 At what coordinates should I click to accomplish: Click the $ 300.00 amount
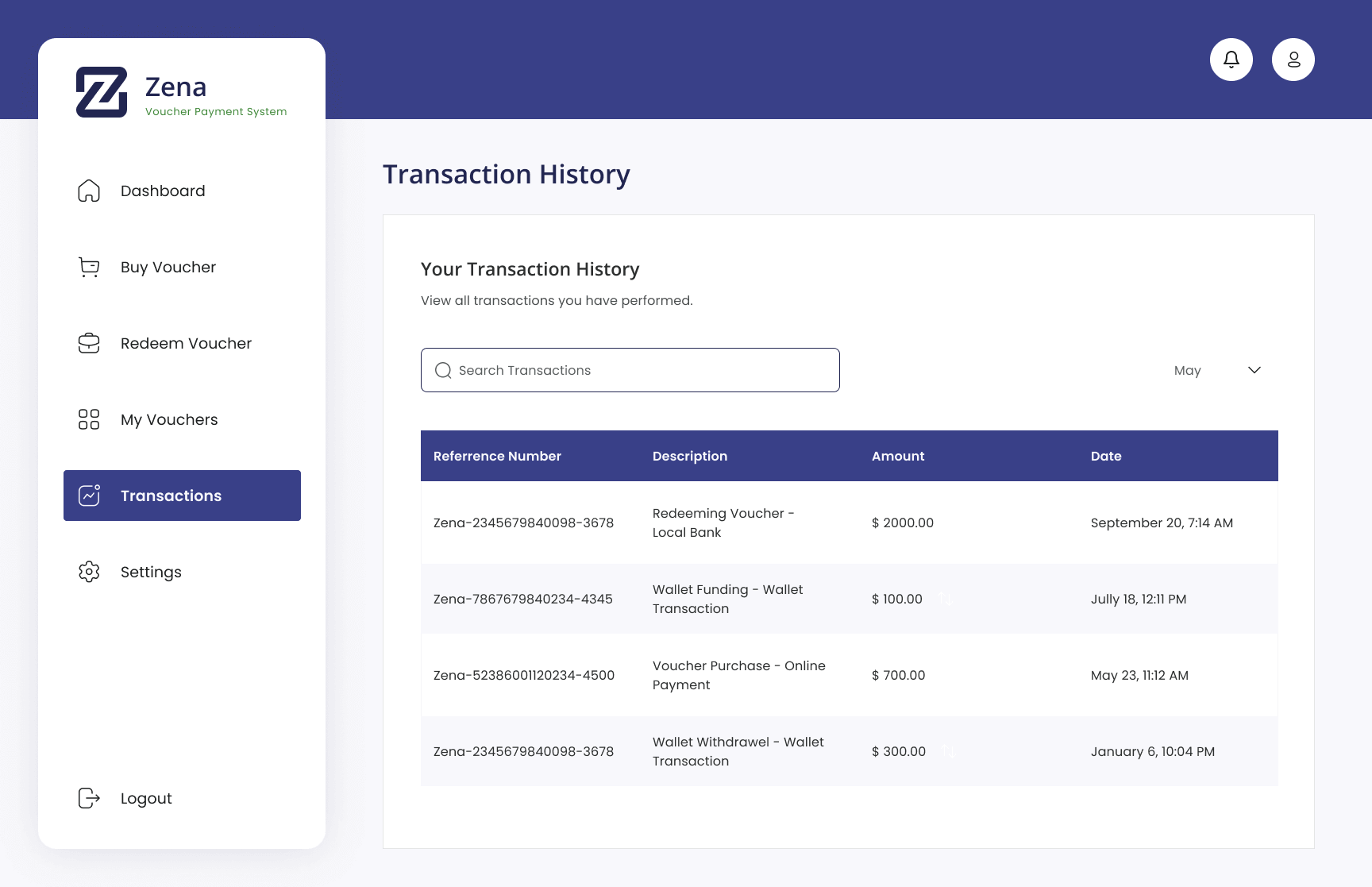pos(899,751)
